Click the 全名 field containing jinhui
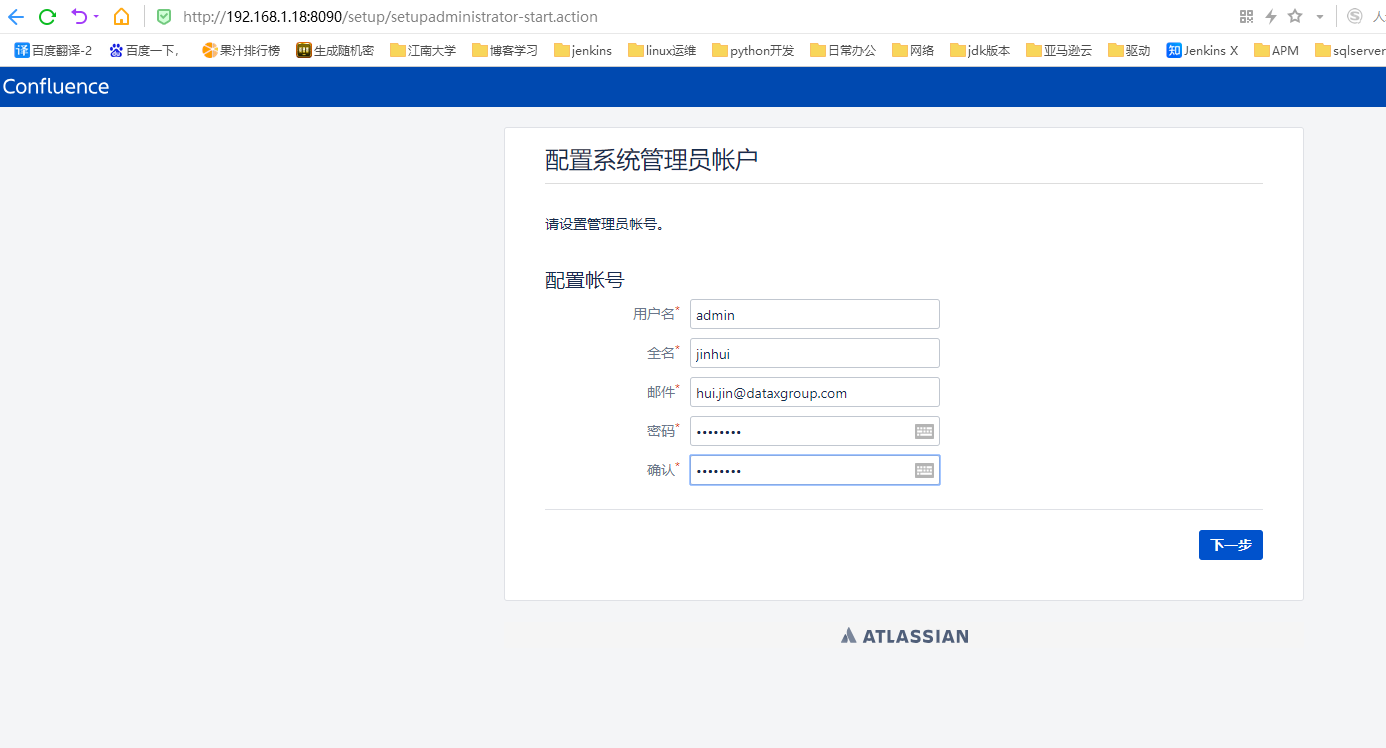Screen dimensions: 1386x748 click(815, 353)
